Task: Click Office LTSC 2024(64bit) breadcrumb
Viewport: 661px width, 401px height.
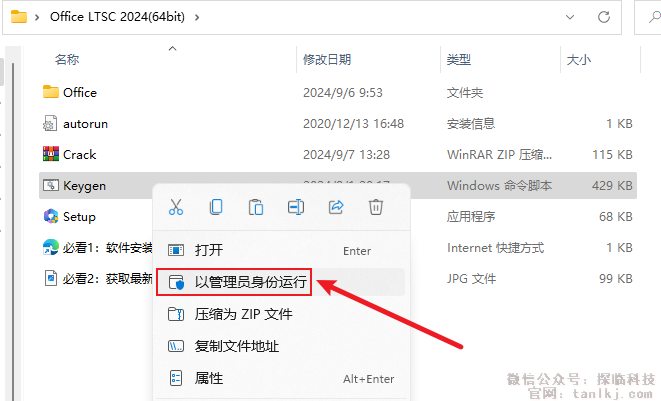Action: point(117,17)
